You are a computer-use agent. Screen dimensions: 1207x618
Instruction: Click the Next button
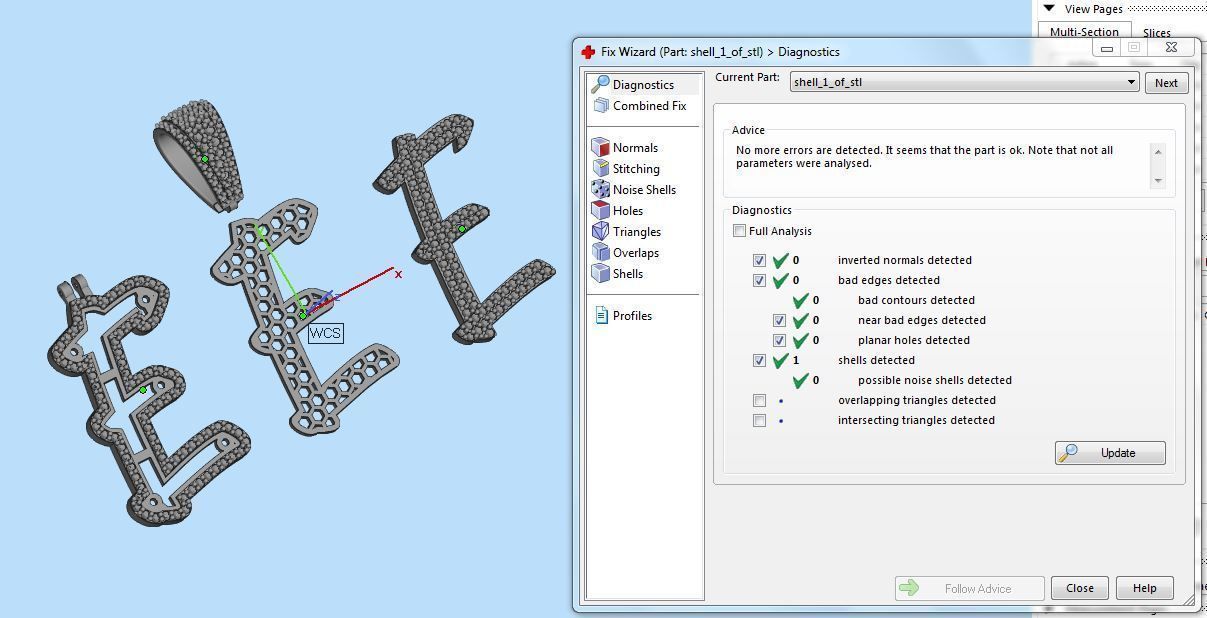(1166, 83)
